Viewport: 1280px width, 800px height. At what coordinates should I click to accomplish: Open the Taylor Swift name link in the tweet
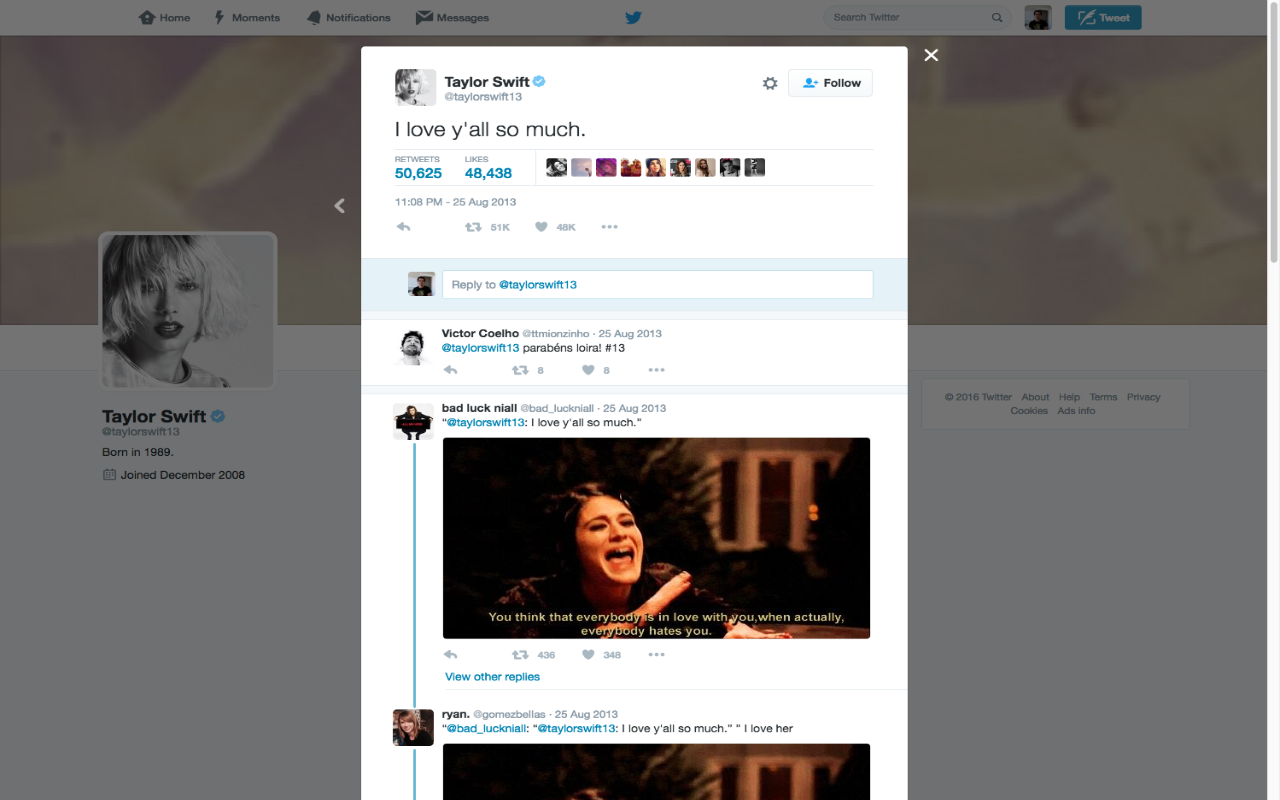tap(487, 81)
